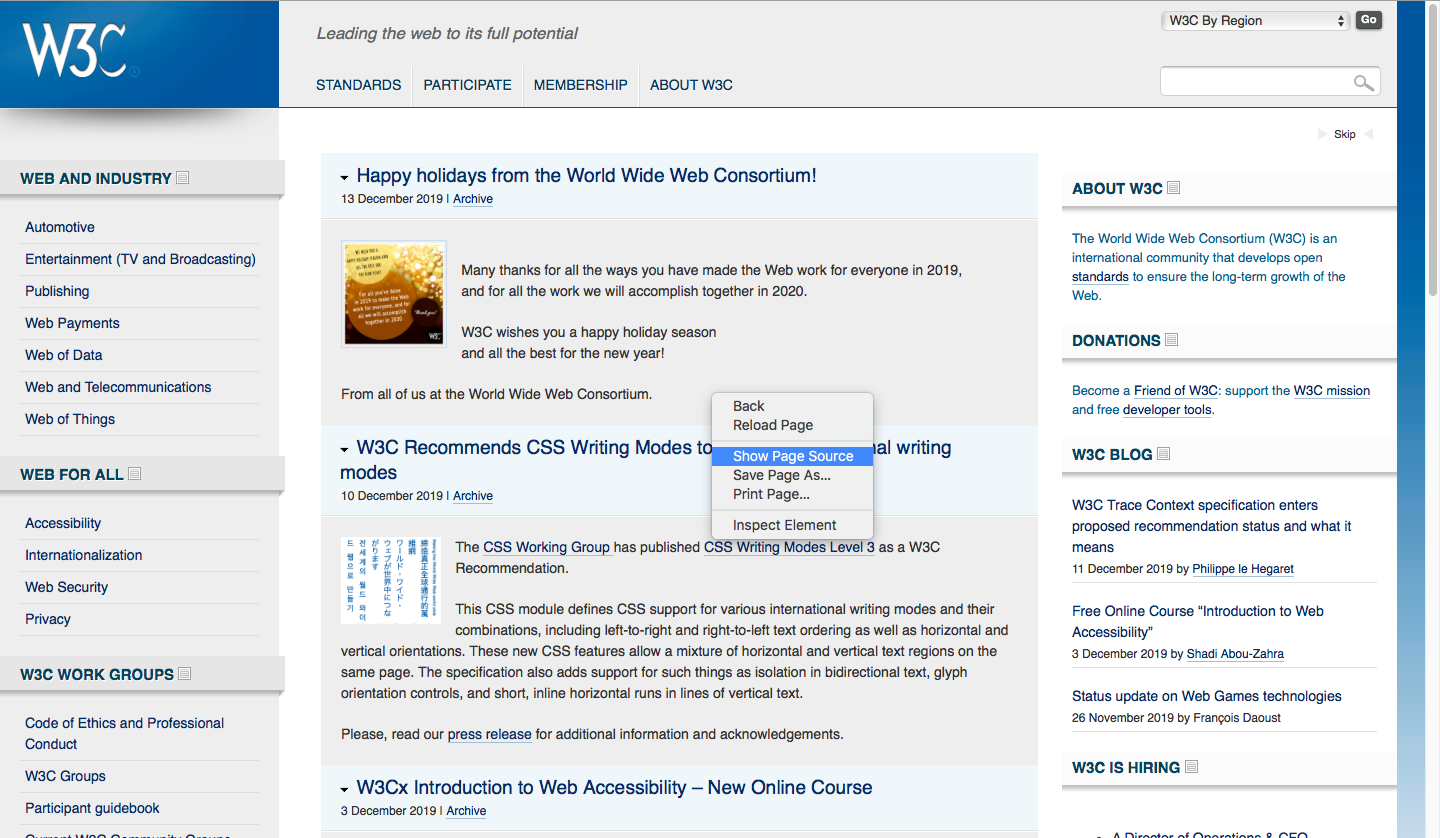Open the Friend of W3C link
The image size is (1440, 838).
coord(1176,391)
